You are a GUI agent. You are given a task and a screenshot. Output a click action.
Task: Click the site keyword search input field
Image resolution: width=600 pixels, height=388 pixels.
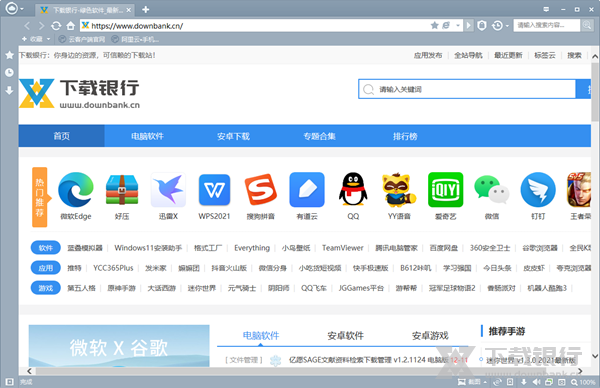tap(467, 89)
